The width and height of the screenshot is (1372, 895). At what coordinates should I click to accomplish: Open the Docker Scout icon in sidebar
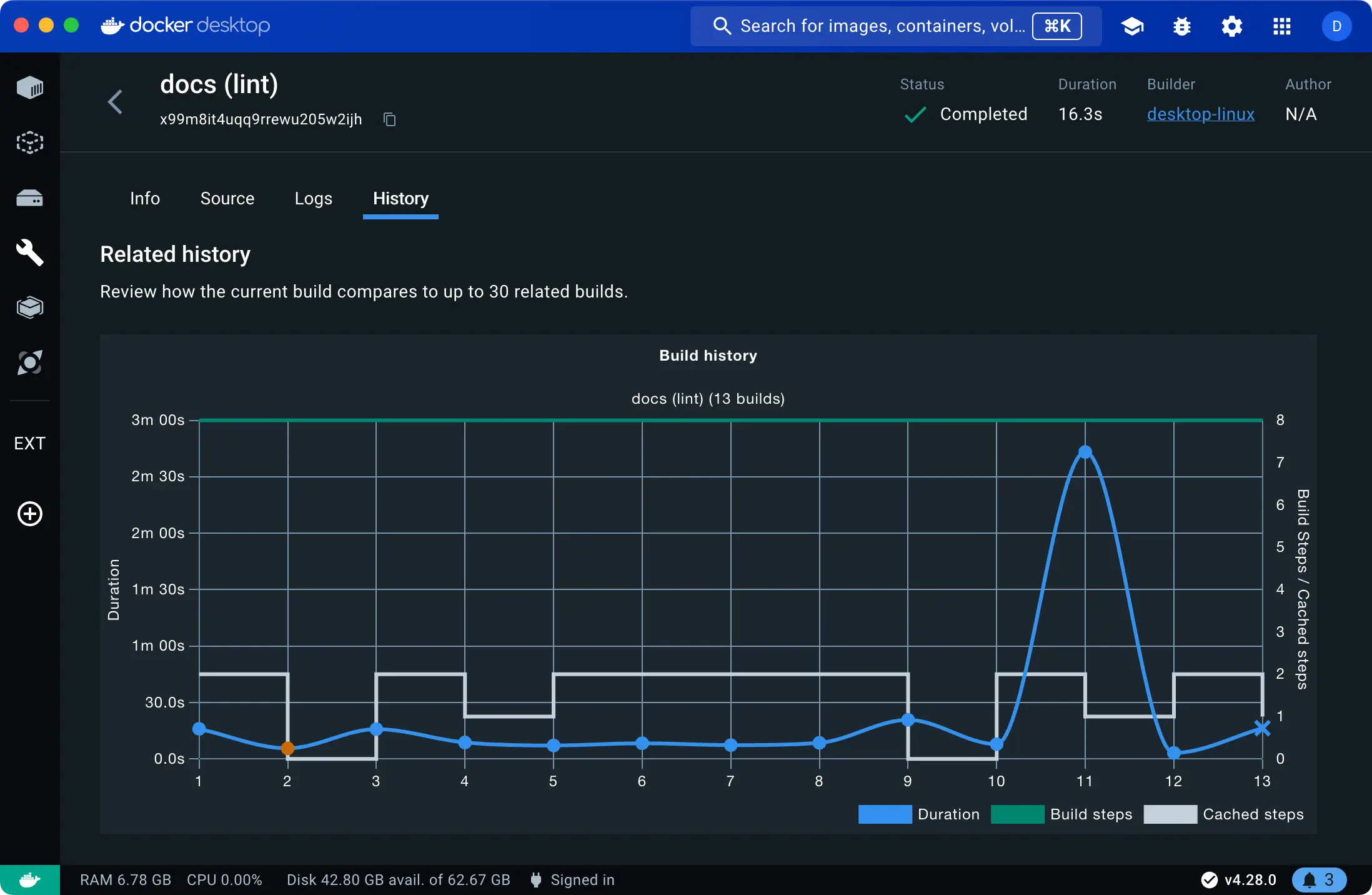click(29, 362)
